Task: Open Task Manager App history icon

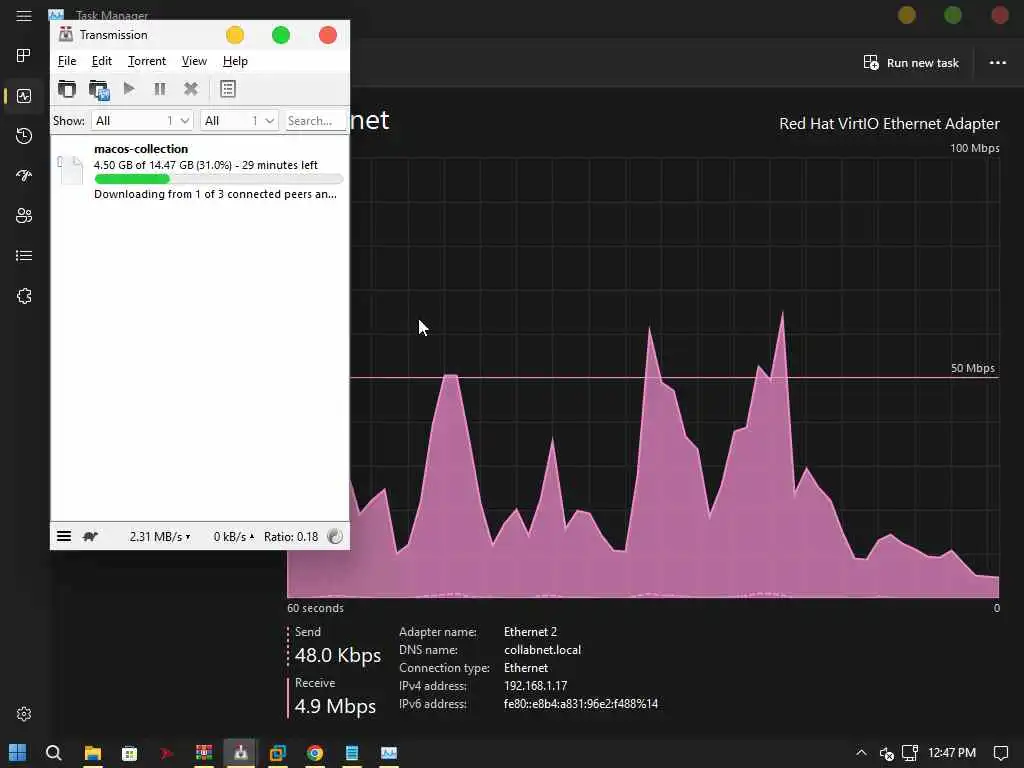Action: [x=24, y=136]
